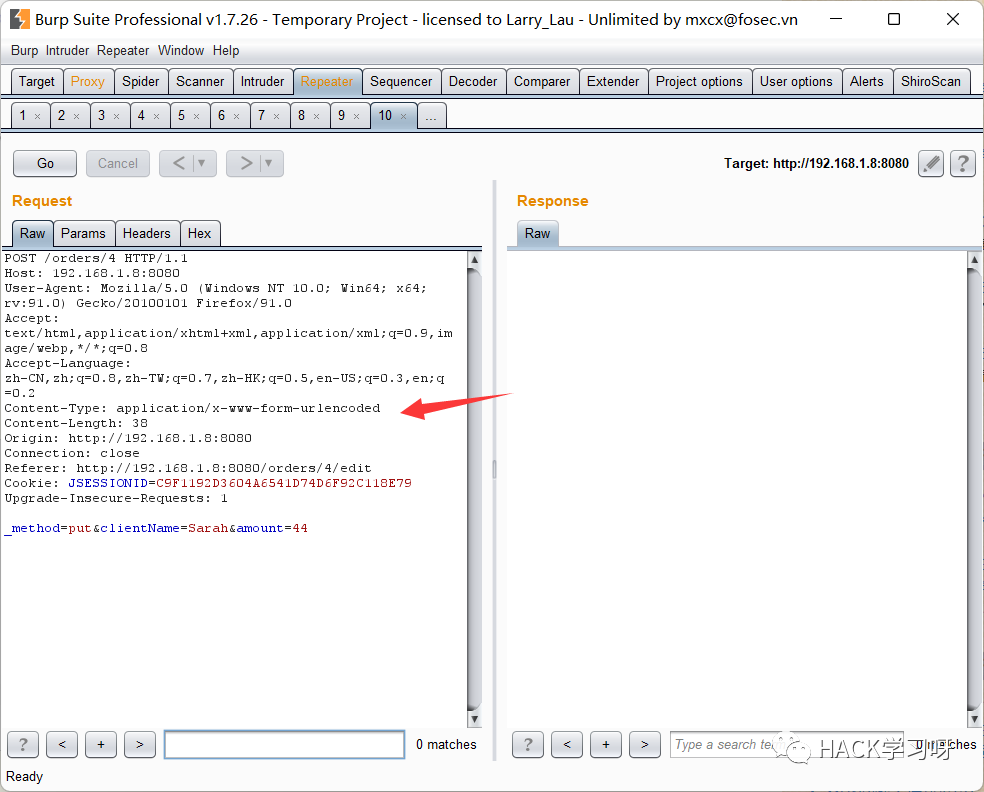
Task: Click the request pane scroll up arrow
Action: (475, 259)
